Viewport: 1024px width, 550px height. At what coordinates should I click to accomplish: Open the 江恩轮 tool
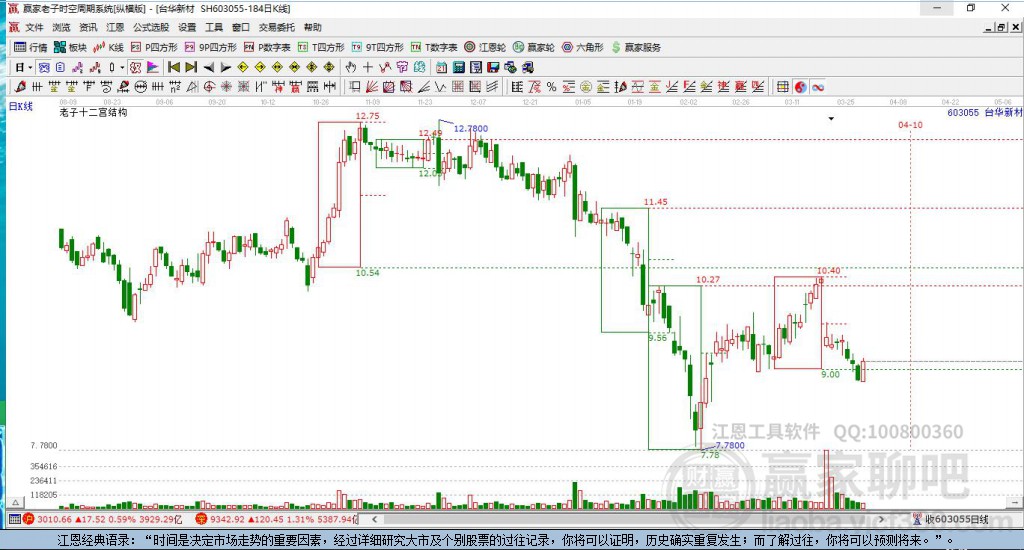(485, 47)
